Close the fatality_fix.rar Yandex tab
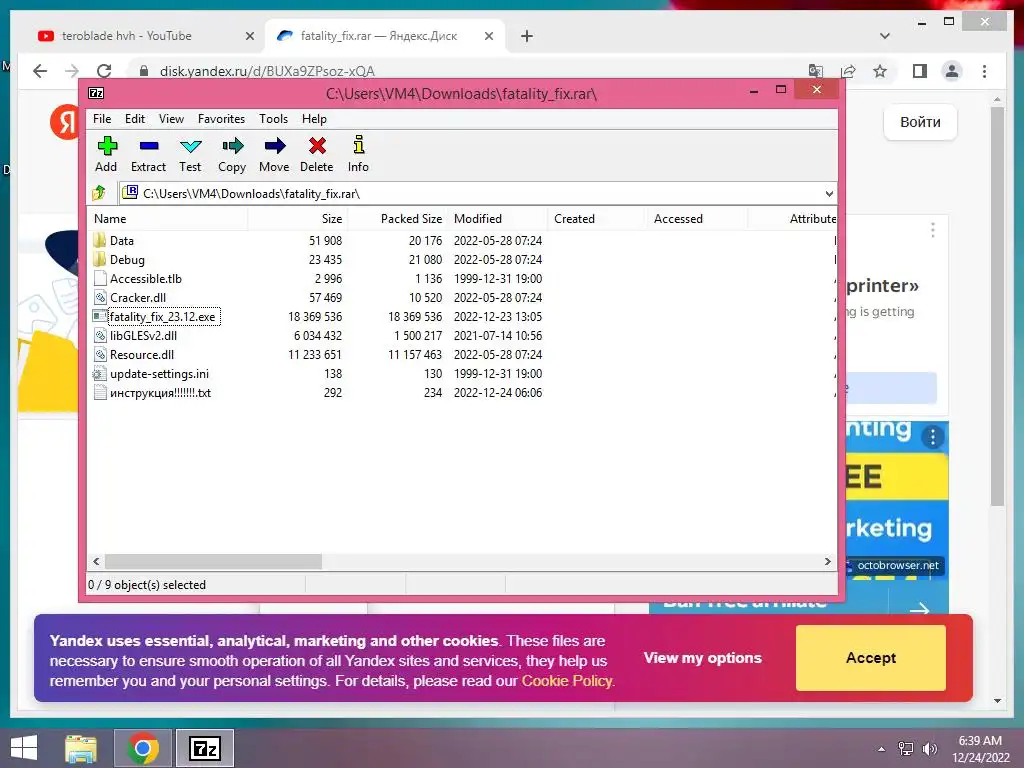The image size is (1024, 768). click(488, 36)
